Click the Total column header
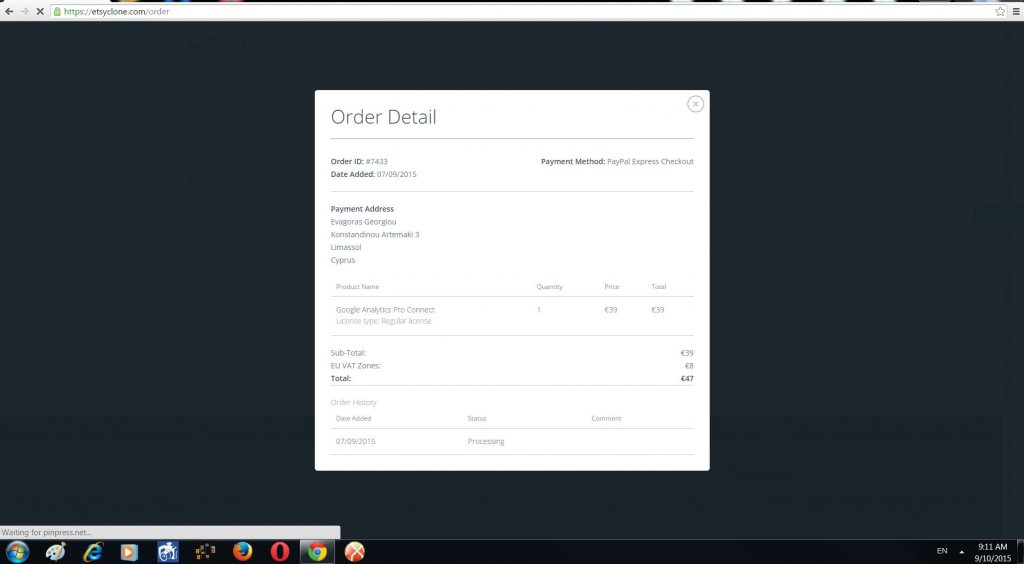 (x=658, y=287)
